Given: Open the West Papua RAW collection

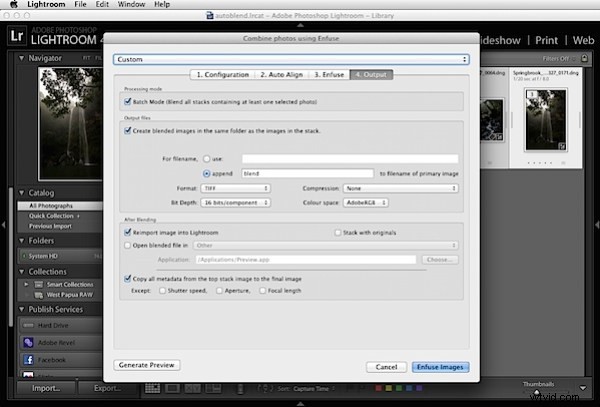Looking at the screenshot, I should coord(70,295).
